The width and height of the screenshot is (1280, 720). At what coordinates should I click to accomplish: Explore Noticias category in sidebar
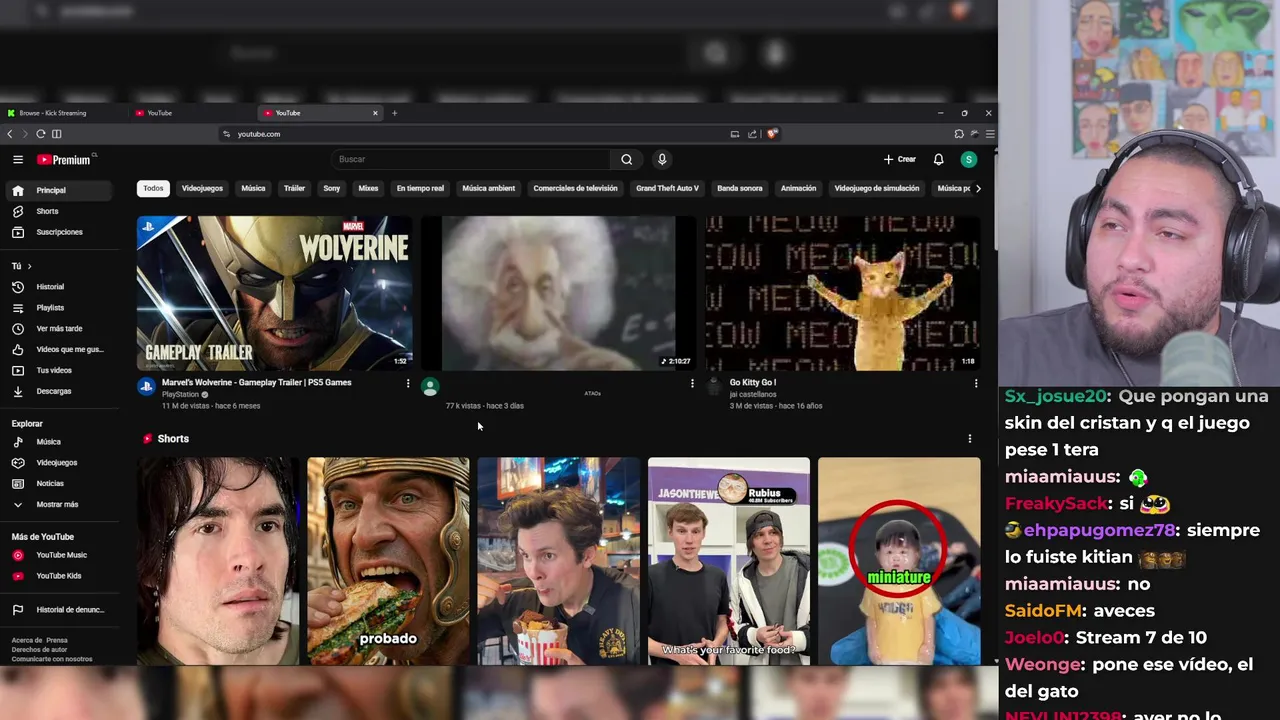(60, 483)
